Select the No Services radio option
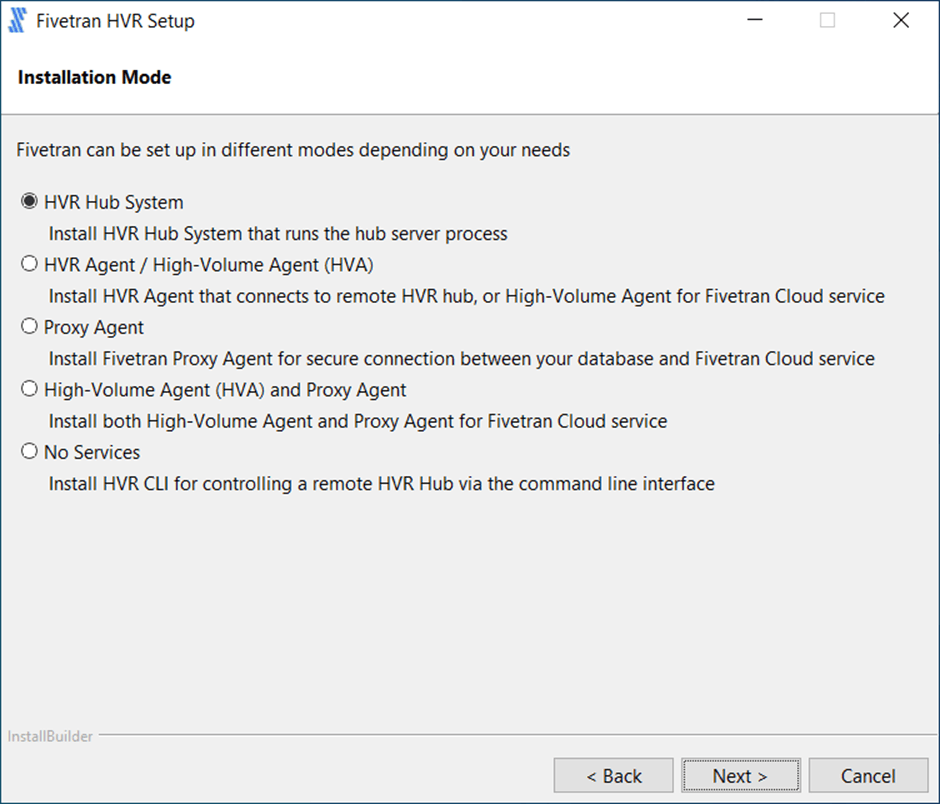This screenshot has width=940, height=804. (29, 452)
